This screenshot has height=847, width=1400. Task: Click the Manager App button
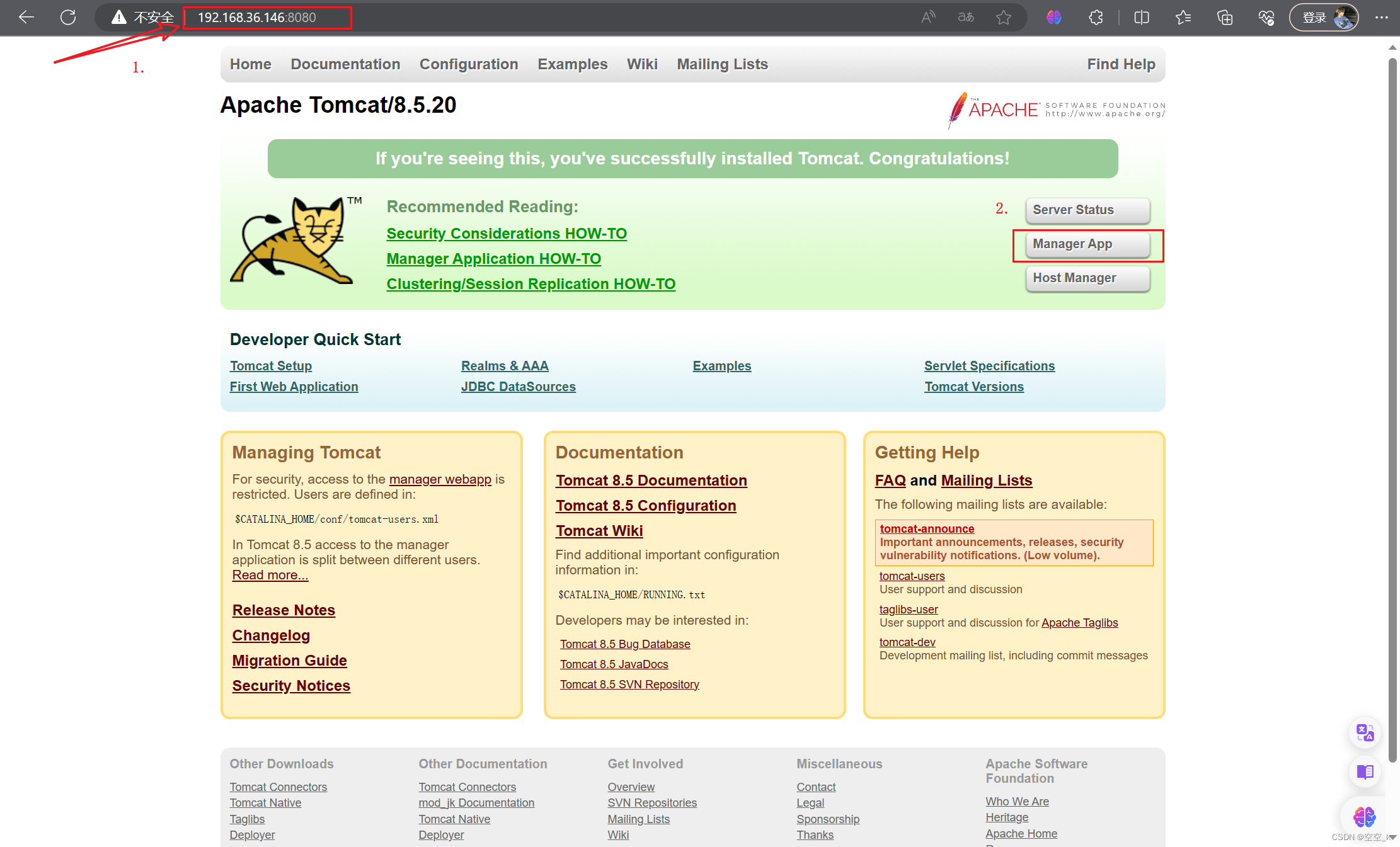click(x=1087, y=244)
